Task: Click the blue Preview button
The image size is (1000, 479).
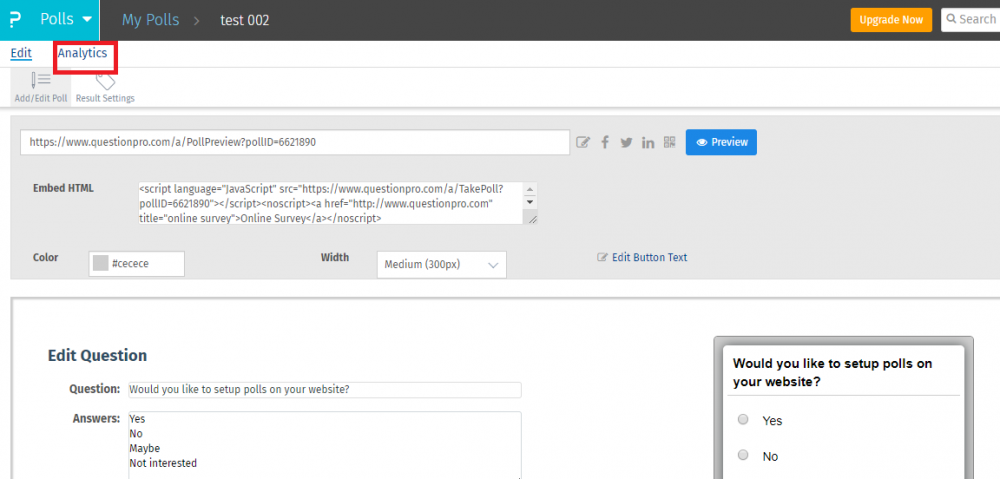Action: [721, 142]
